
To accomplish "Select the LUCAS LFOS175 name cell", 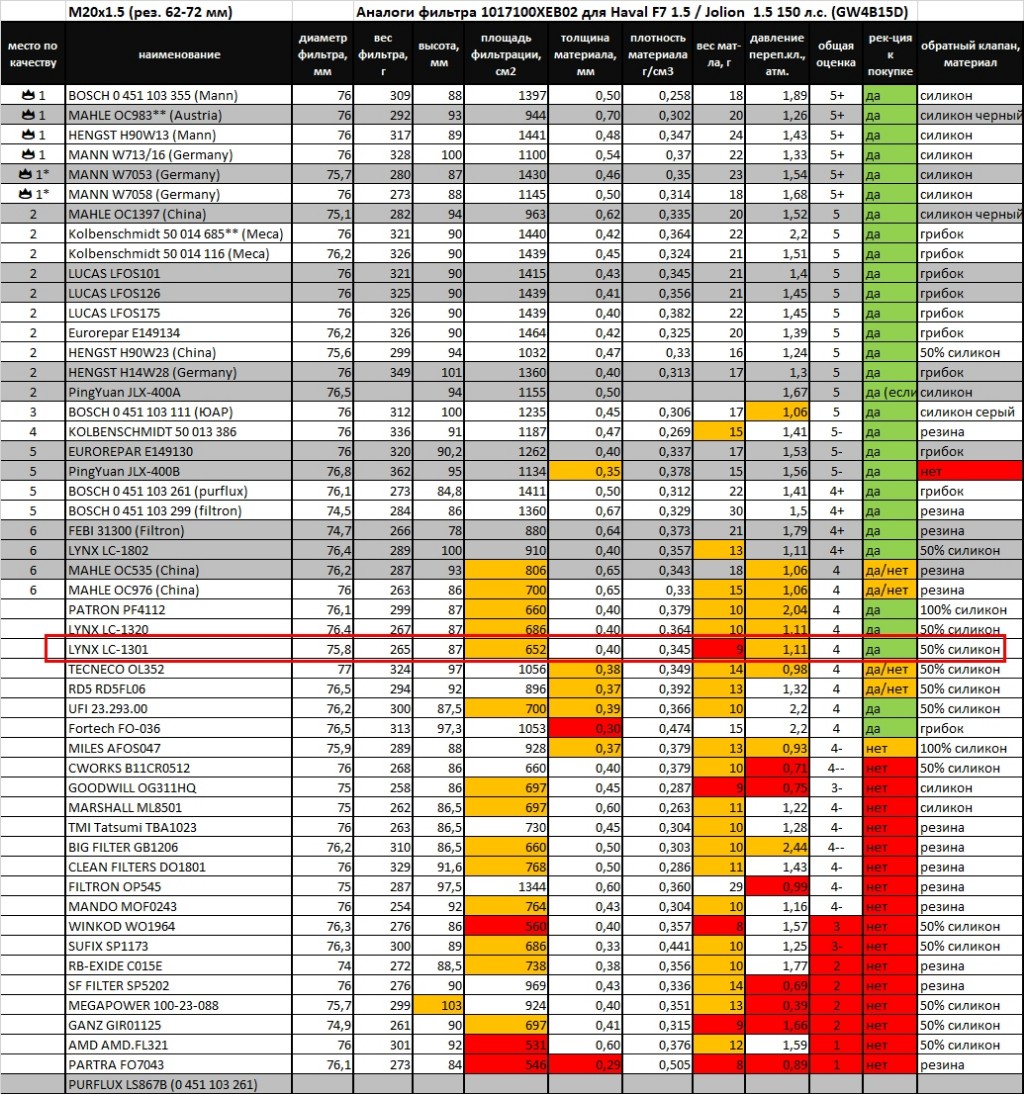I will (179, 313).
